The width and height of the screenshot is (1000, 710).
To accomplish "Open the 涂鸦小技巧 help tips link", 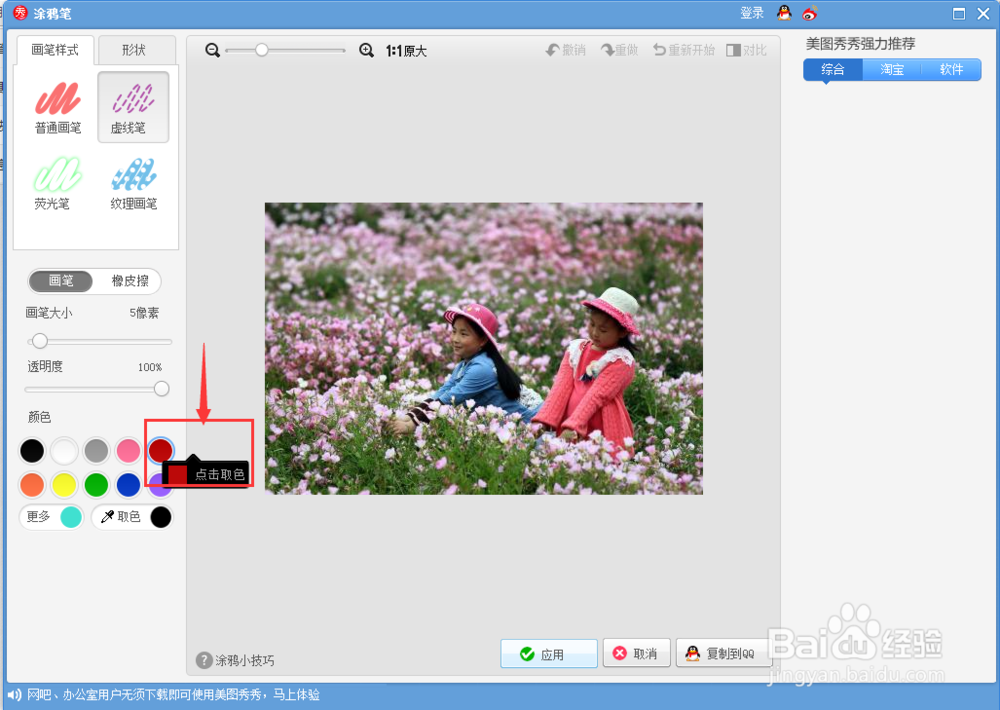I will (235, 660).
